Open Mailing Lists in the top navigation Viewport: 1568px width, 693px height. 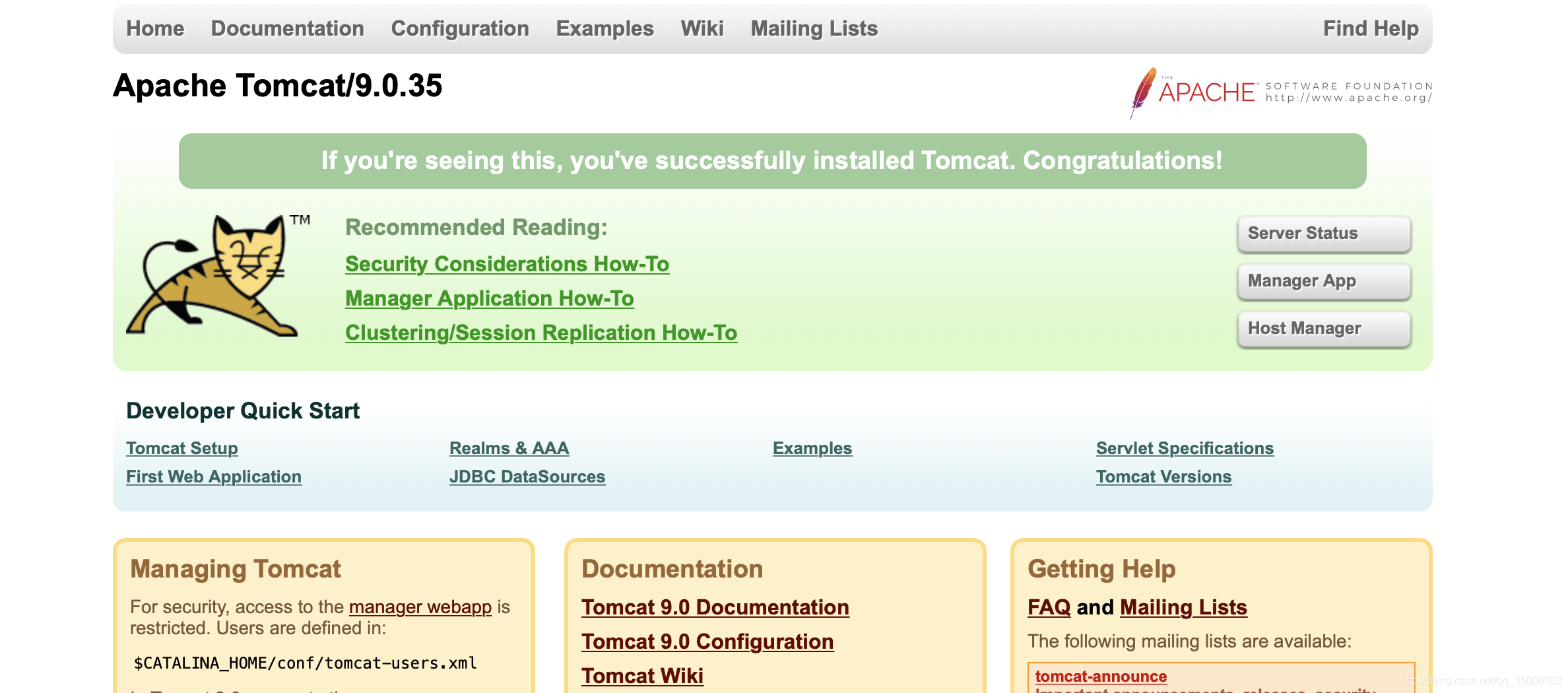(814, 28)
